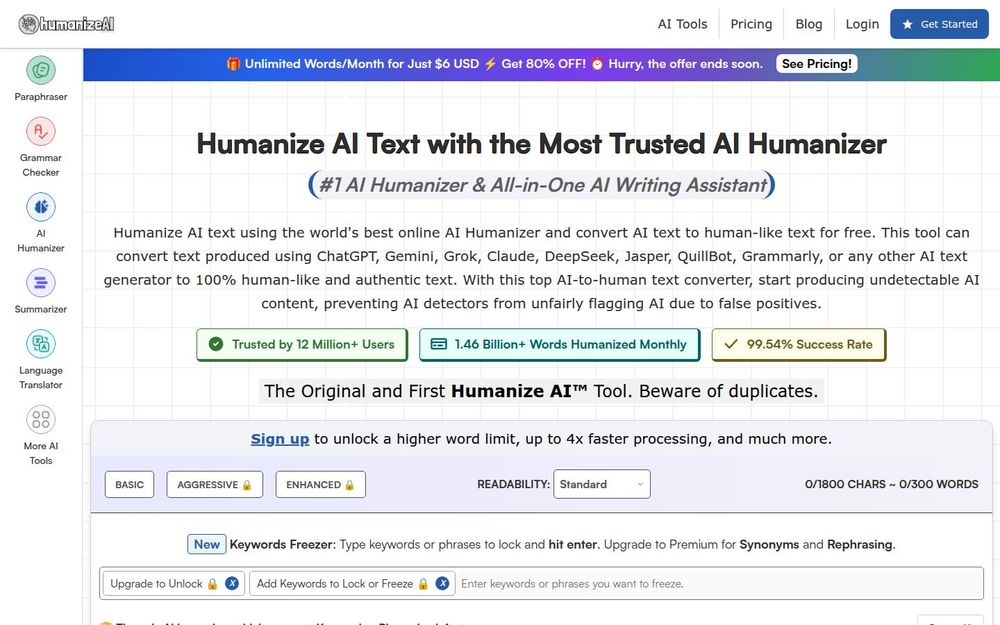
Task: Click the 0/1800 CHARS word counter
Action: tap(891, 484)
